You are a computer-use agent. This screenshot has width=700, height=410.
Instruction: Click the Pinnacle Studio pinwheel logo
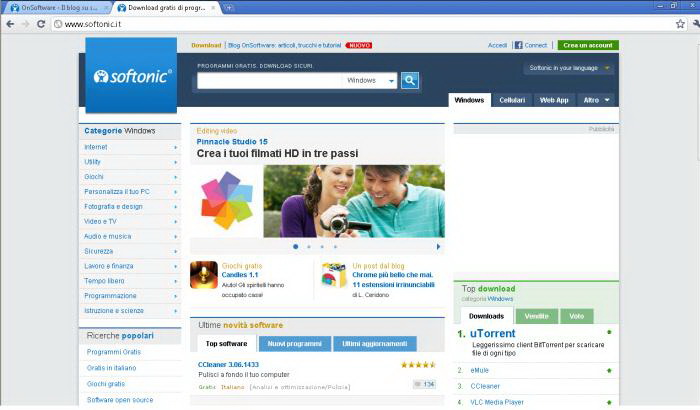pos(227,201)
